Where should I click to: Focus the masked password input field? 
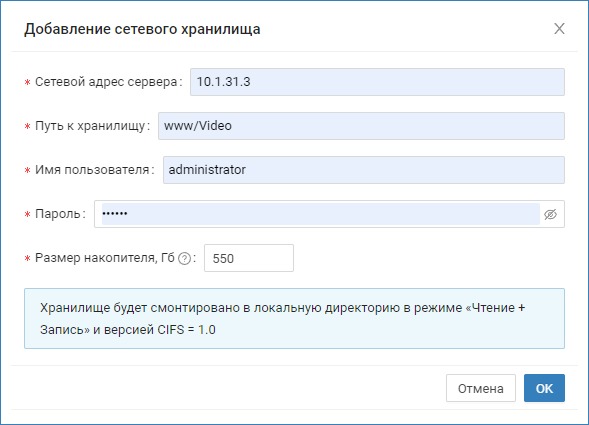pyautogui.click(x=321, y=214)
